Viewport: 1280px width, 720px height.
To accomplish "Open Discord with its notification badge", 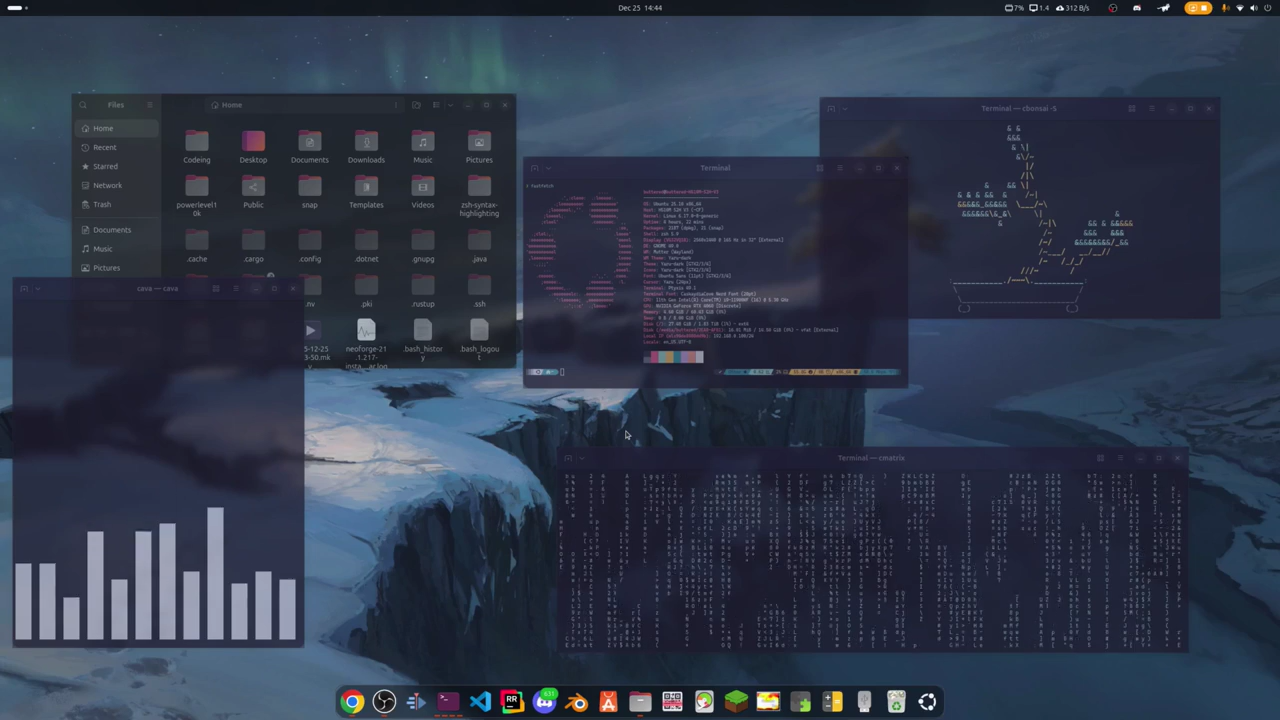I will [x=544, y=701].
